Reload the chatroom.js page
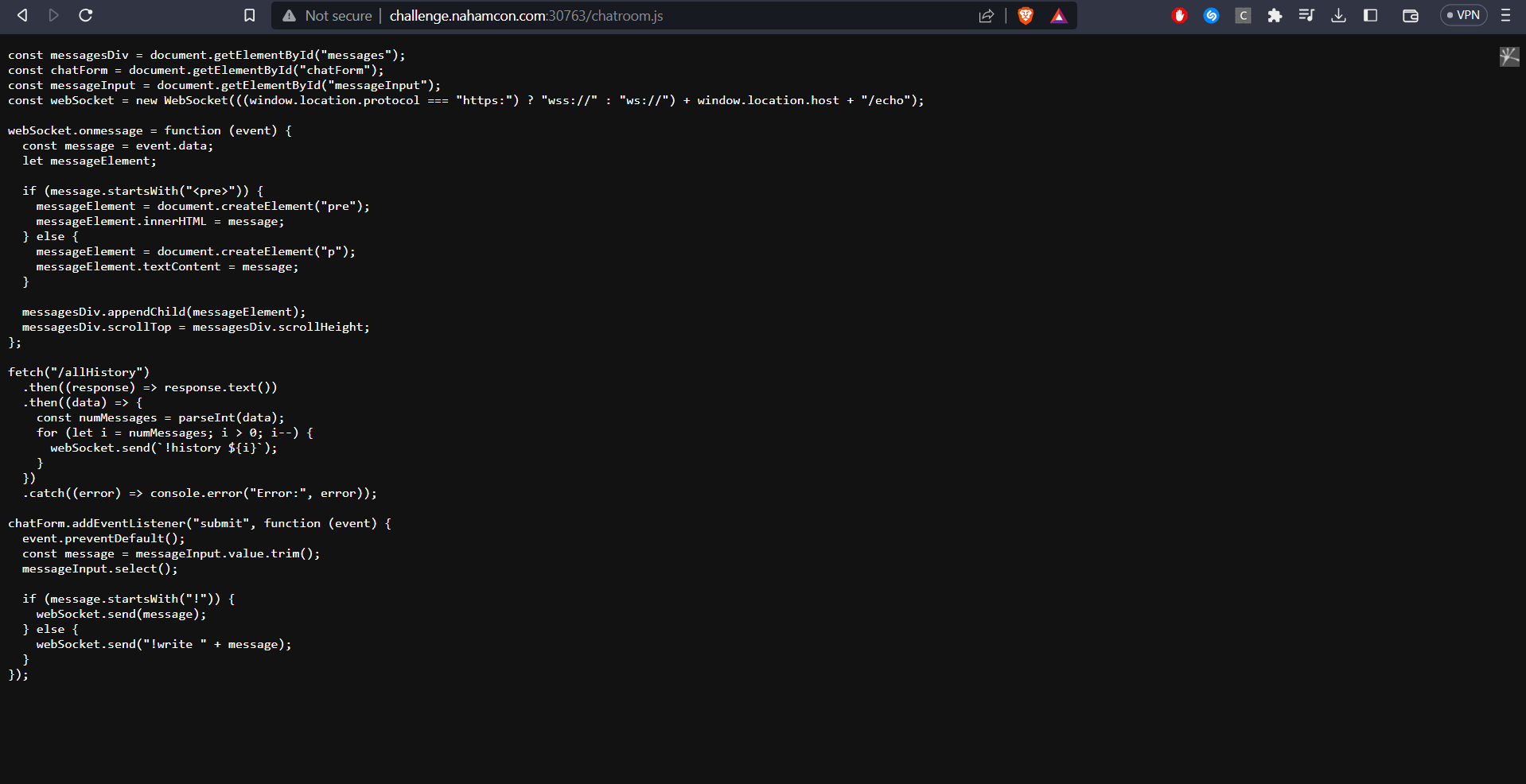Screen dimensions: 1526x784 pyautogui.click(x=86, y=15)
